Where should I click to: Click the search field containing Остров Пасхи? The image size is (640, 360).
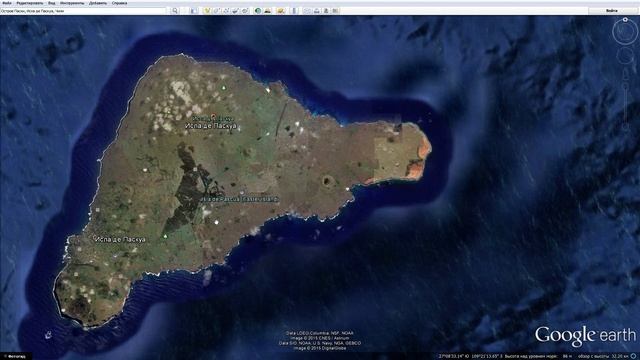pyautogui.click(x=83, y=11)
